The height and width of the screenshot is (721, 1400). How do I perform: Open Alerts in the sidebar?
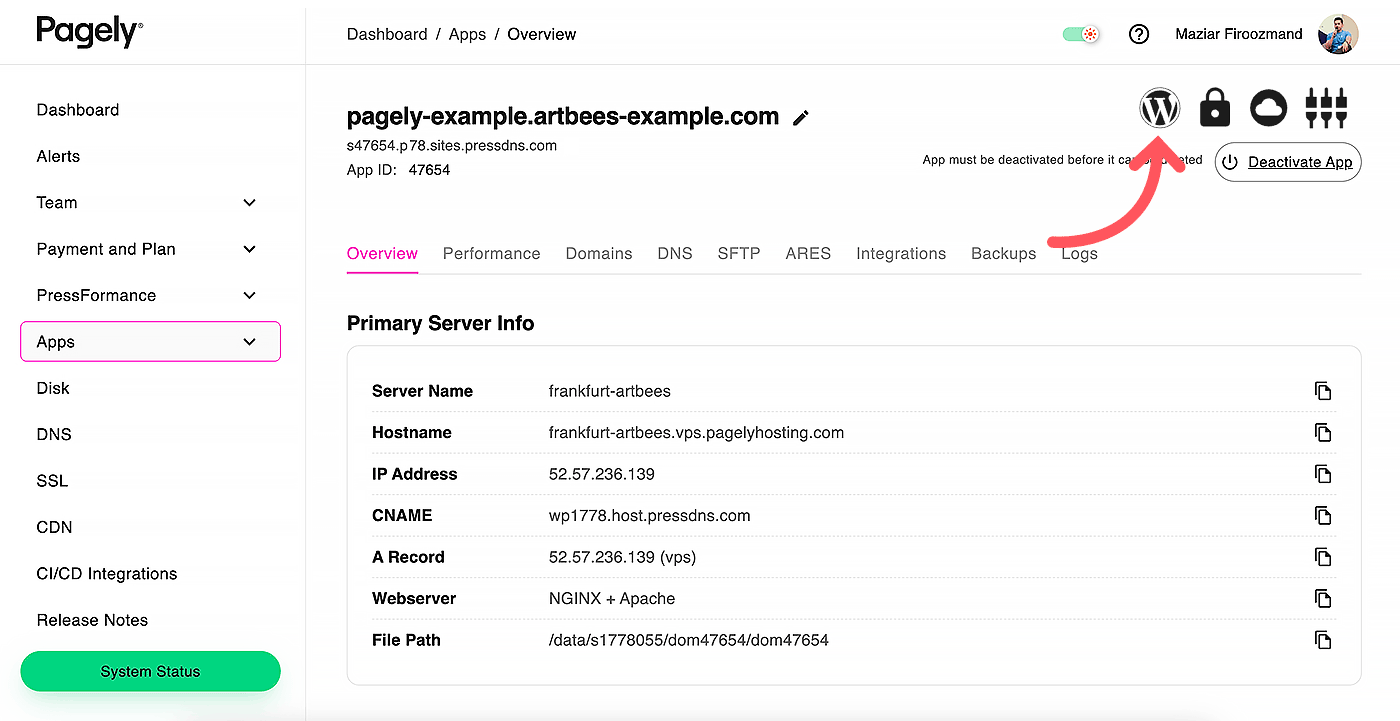point(58,156)
